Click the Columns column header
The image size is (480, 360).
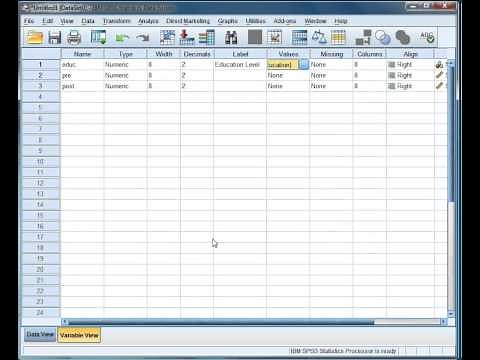pos(370,54)
